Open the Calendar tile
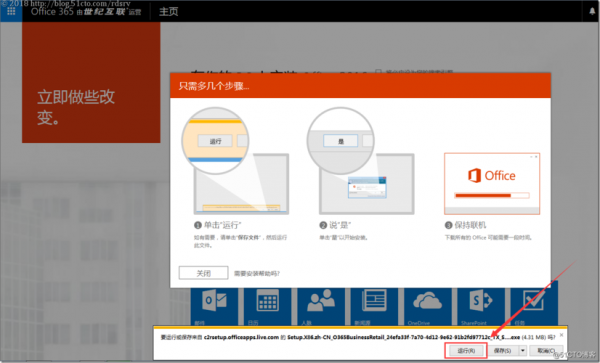 click(267, 307)
